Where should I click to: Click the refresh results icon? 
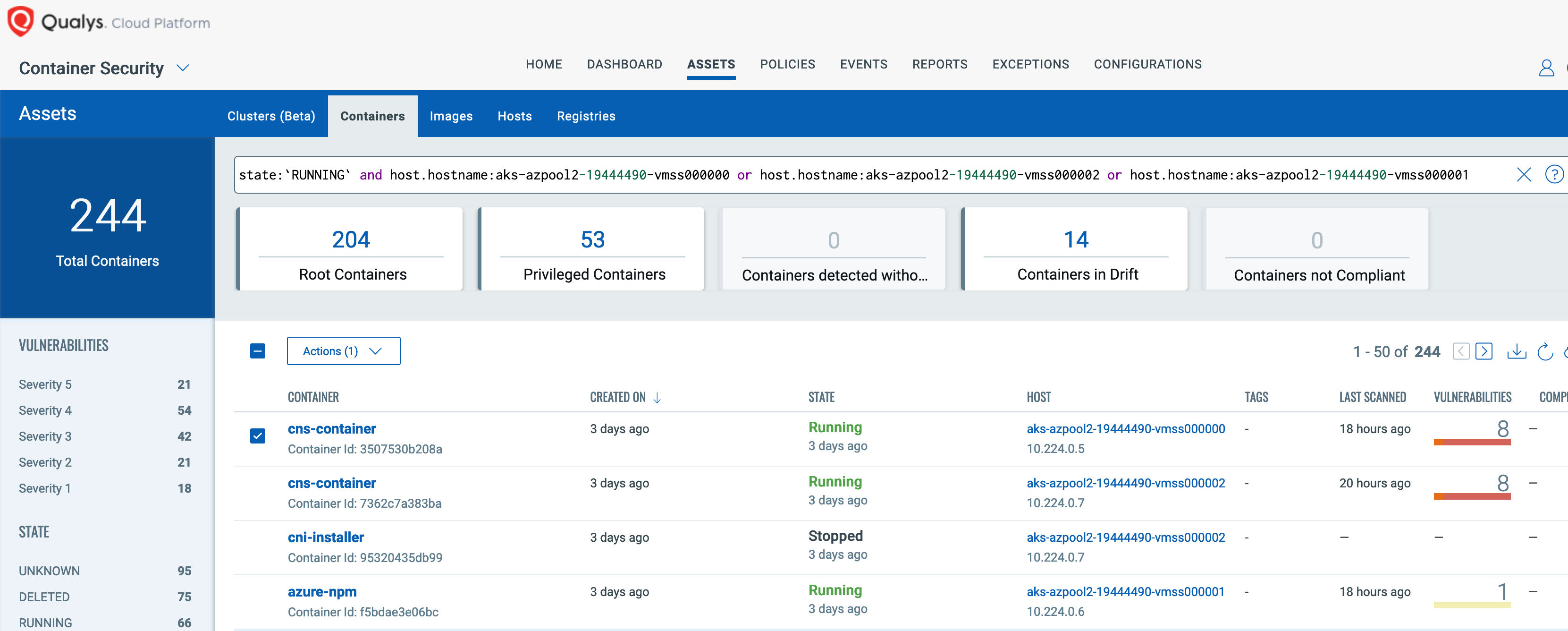pos(1544,351)
